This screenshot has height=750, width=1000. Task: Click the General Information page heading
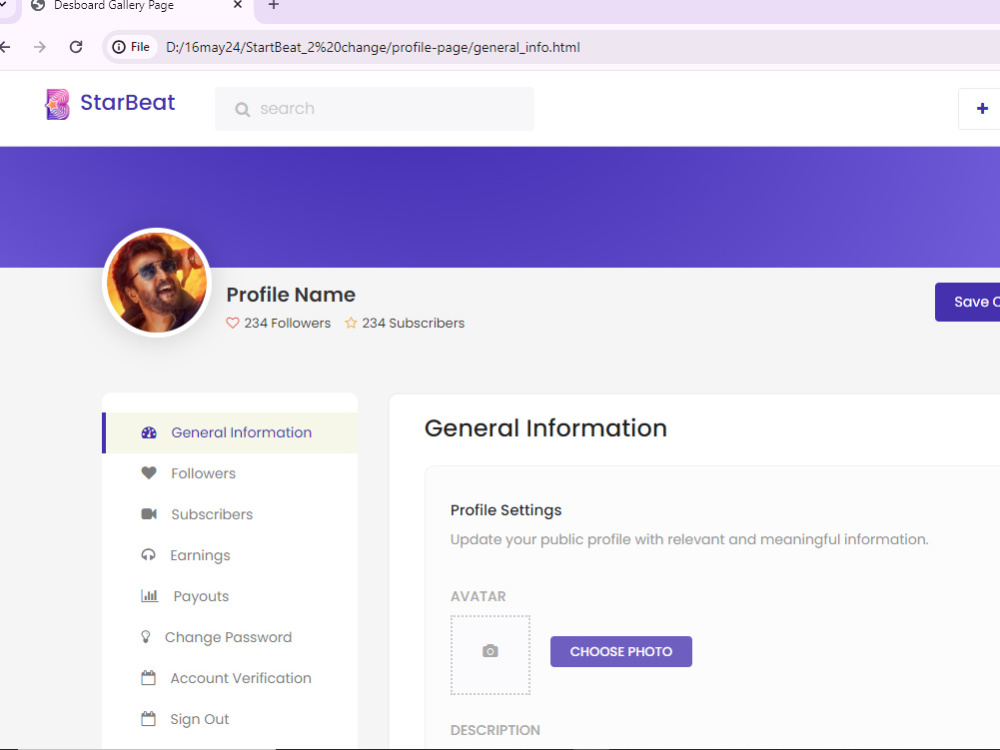point(546,428)
